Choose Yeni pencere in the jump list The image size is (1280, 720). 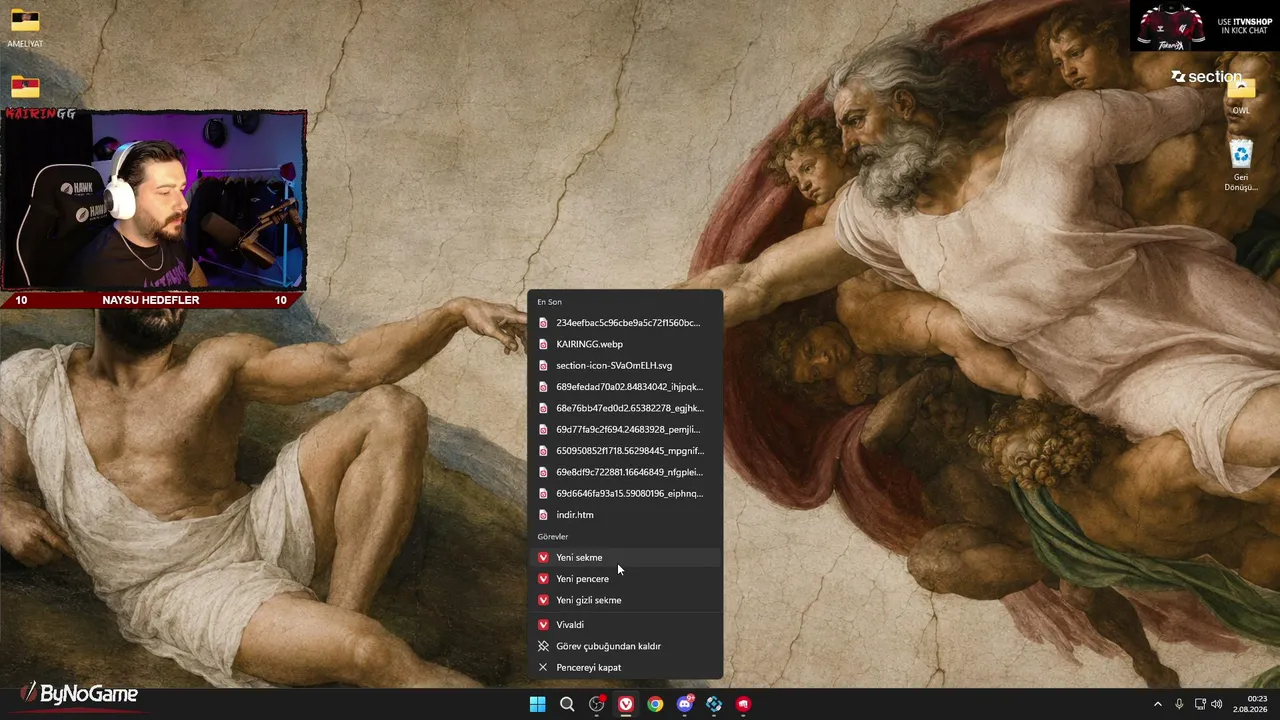click(x=625, y=579)
